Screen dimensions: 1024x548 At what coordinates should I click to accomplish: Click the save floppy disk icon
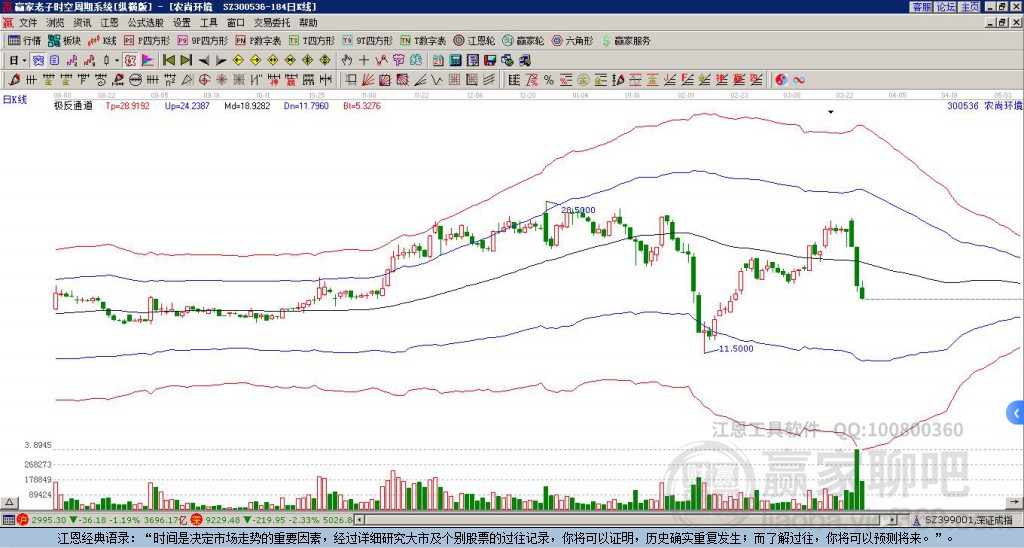pyautogui.click(x=490, y=61)
